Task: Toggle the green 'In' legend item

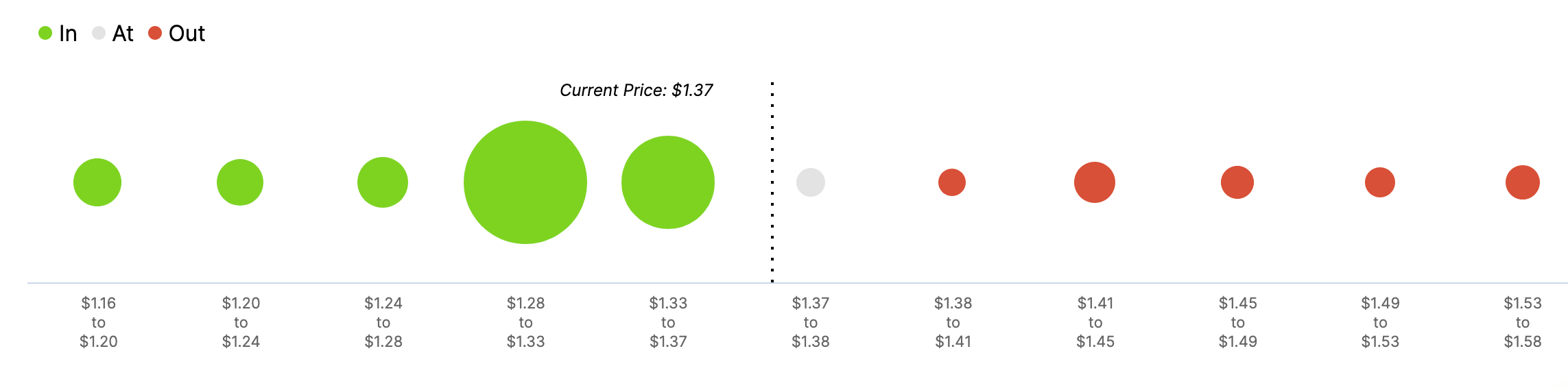Action: 58,34
